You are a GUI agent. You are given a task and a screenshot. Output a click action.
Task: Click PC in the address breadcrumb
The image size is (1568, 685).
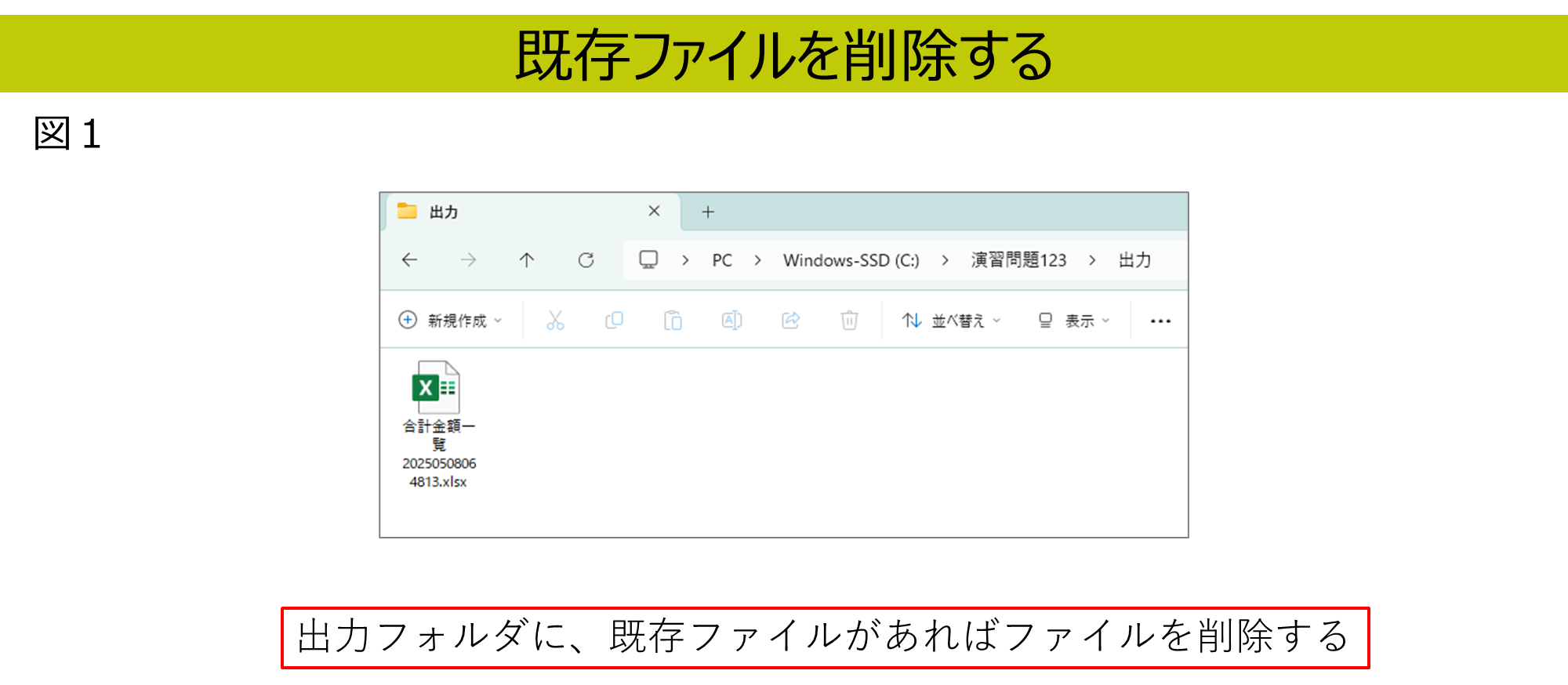coord(722,260)
